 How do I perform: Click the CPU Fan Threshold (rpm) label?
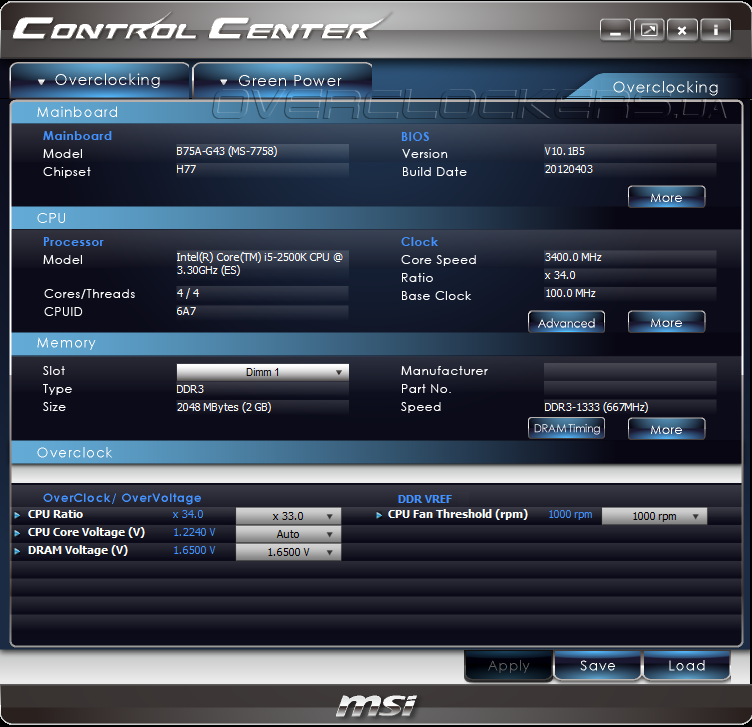click(x=458, y=515)
